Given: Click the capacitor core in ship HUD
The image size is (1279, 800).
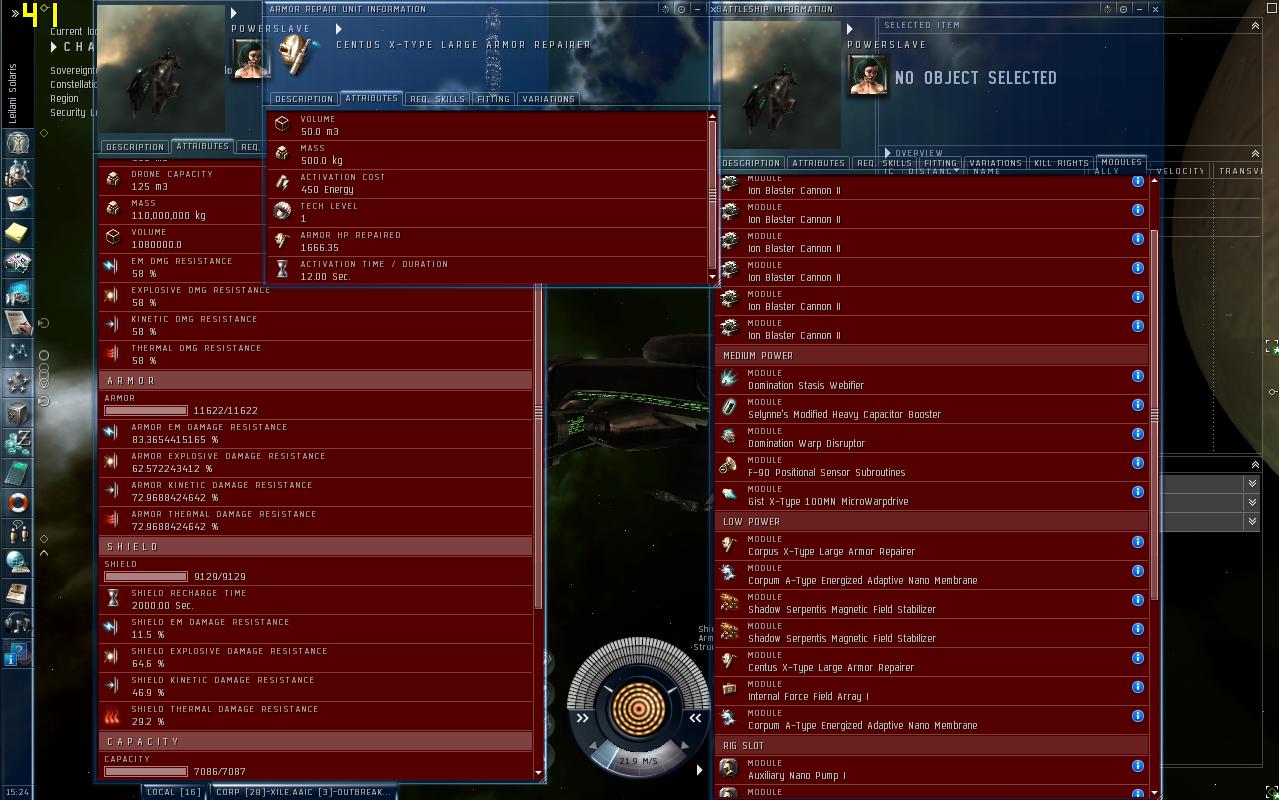Looking at the screenshot, I should 638,708.
